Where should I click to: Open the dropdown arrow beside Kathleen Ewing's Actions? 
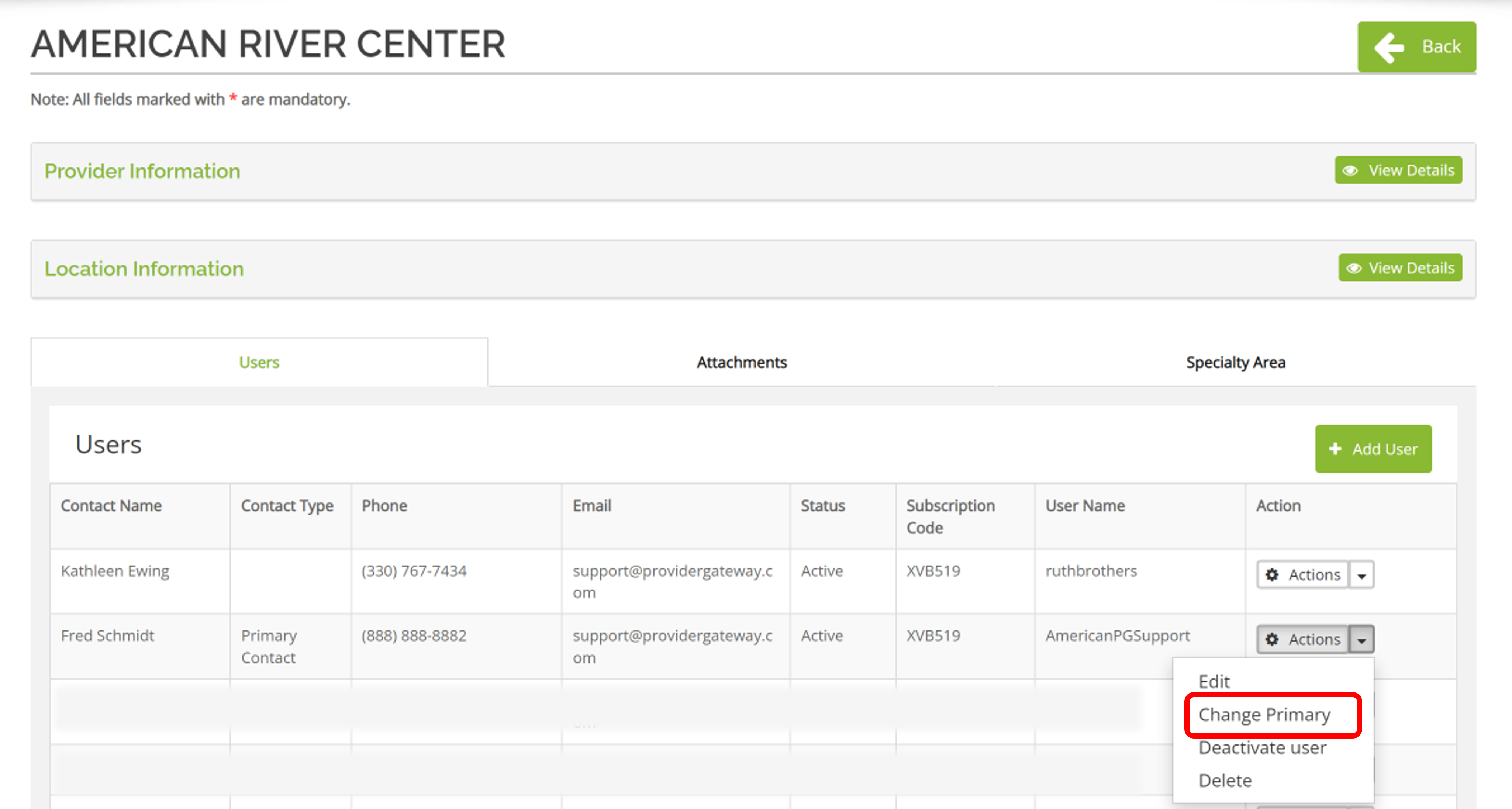point(1364,575)
